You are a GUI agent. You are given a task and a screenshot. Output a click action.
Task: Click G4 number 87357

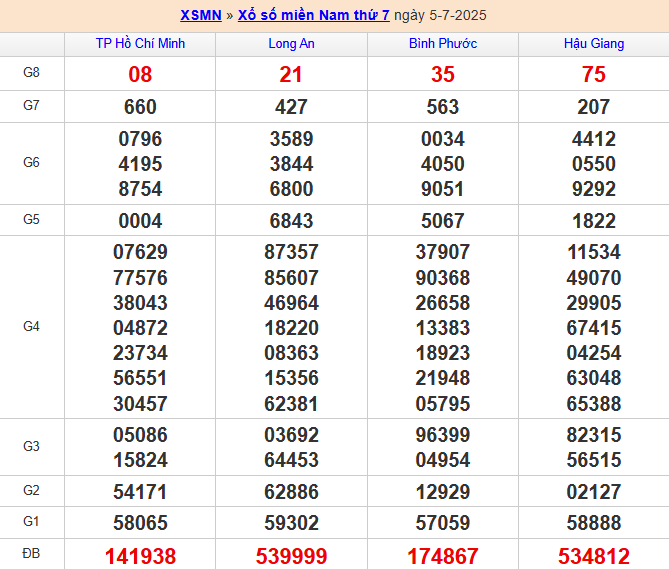pyautogui.click(x=291, y=252)
